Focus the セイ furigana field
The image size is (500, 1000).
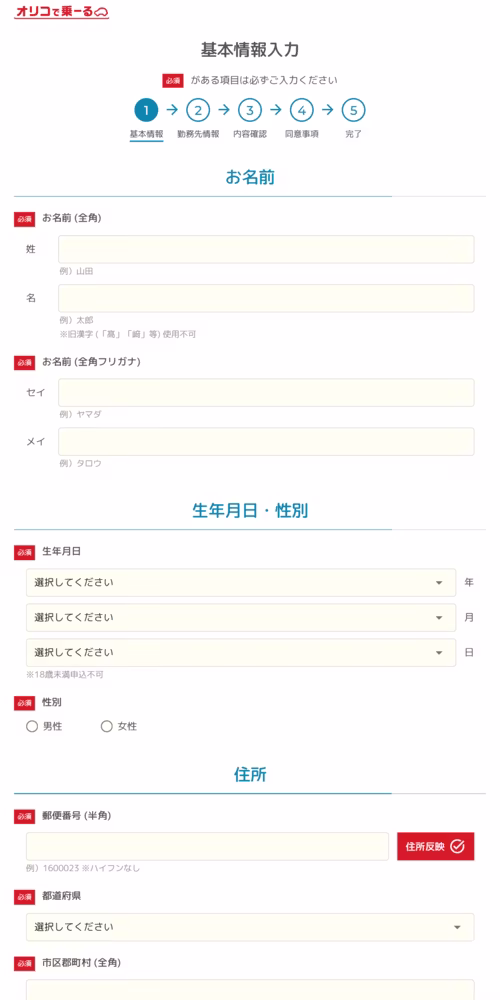pyautogui.click(x=266, y=392)
